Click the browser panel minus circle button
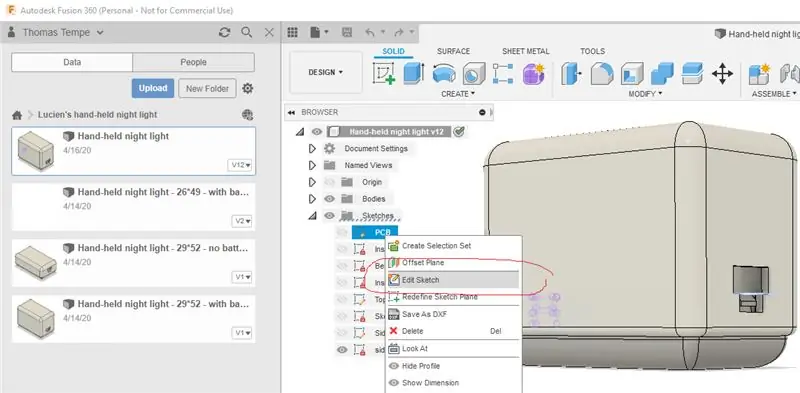 [482, 112]
